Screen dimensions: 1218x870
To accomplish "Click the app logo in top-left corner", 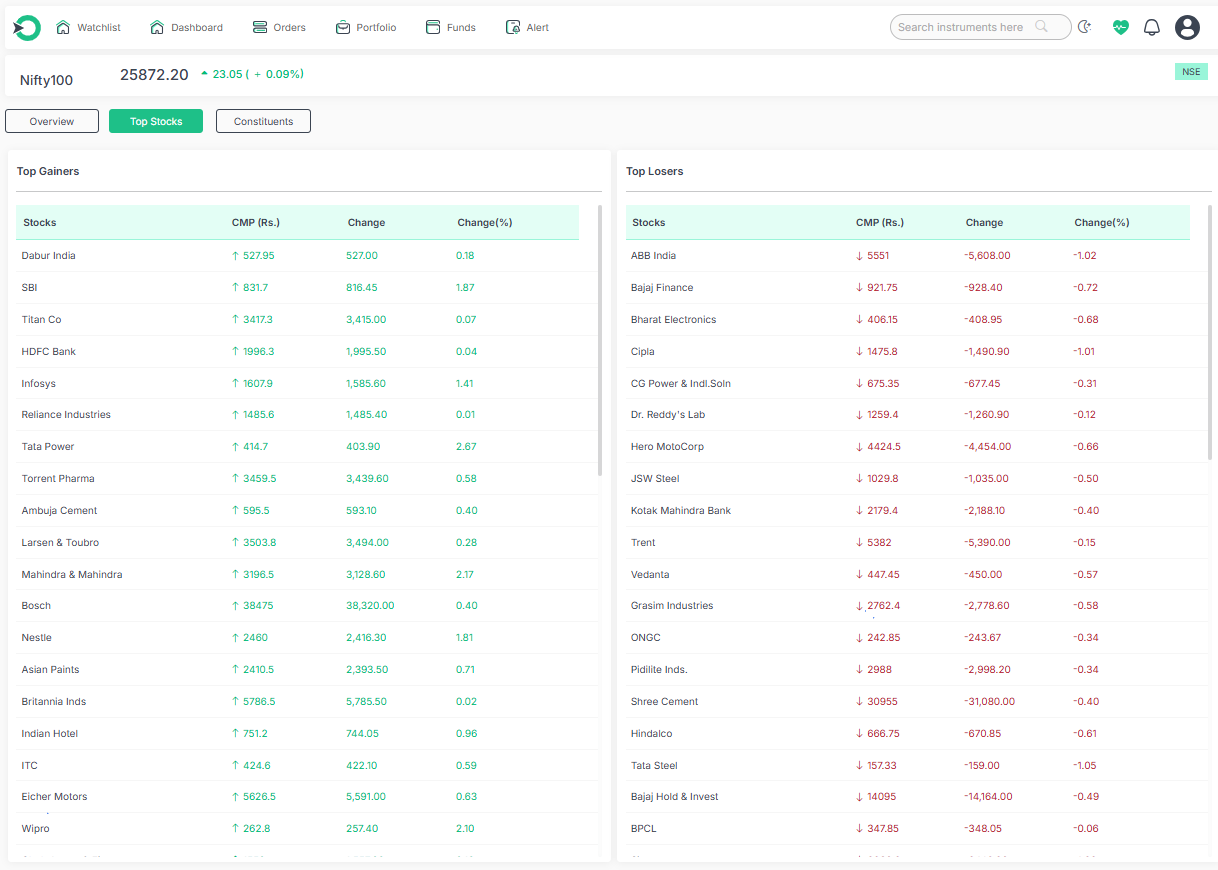I will coord(27,28).
